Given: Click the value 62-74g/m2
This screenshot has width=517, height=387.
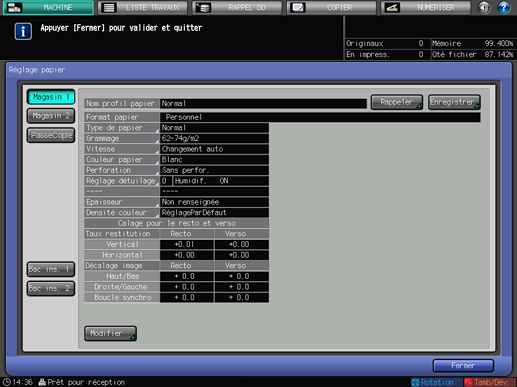Looking at the screenshot, I should [x=214, y=138].
